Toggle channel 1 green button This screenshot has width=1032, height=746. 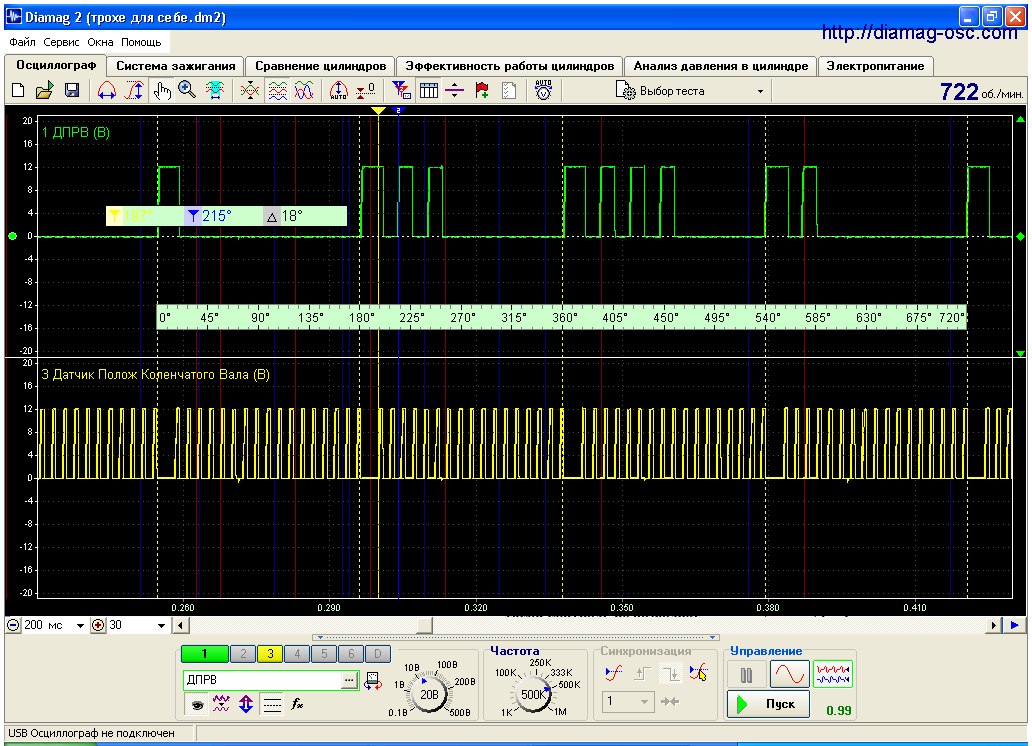coord(205,654)
